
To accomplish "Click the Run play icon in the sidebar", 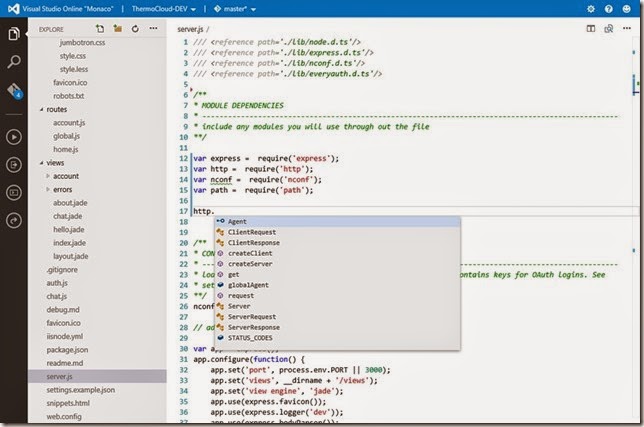I will [14, 135].
